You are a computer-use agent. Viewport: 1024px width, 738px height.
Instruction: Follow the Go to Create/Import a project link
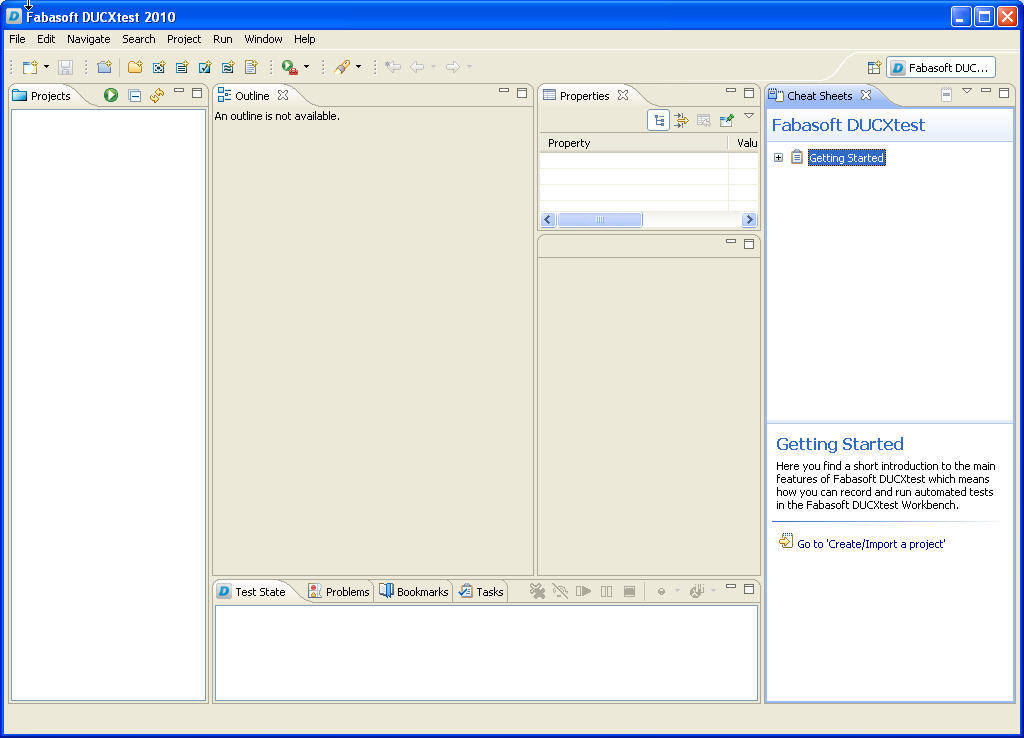click(870, 542)
